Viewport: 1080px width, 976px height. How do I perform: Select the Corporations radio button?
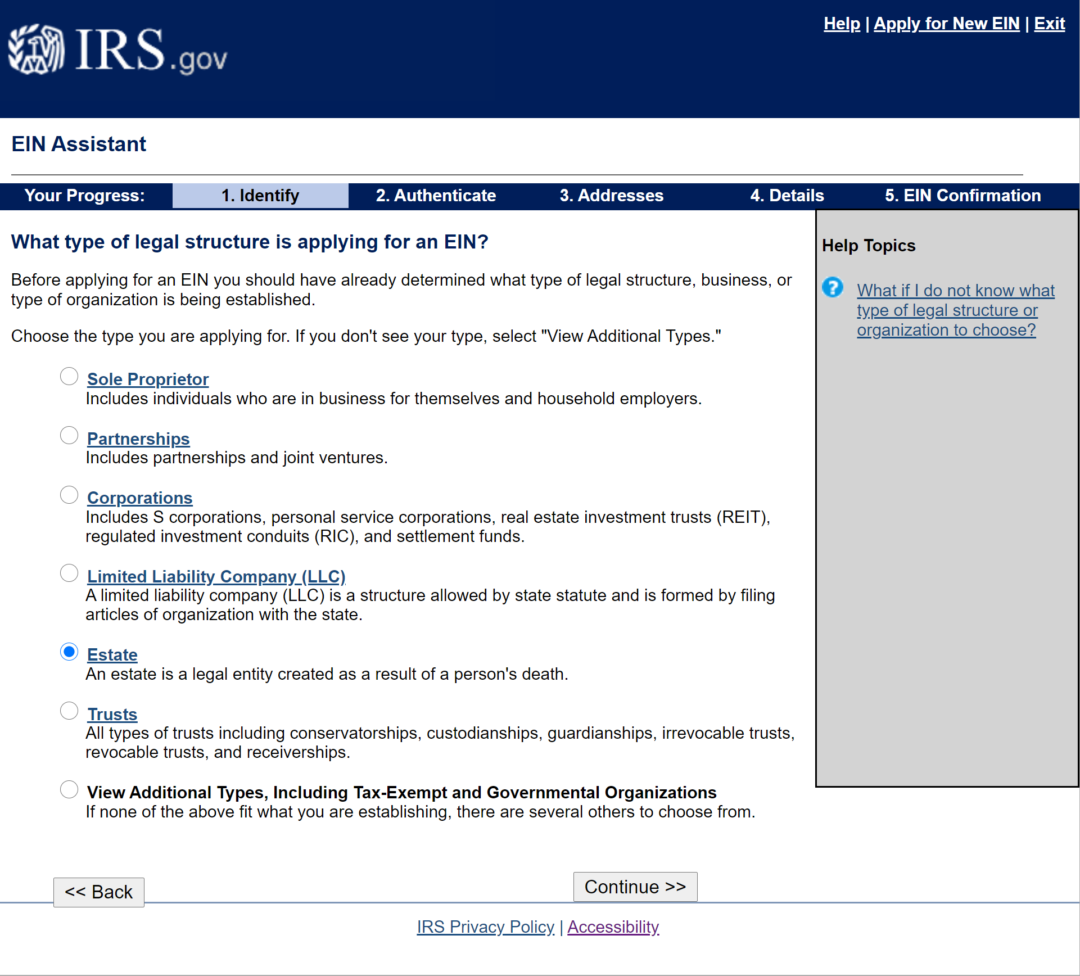[x=69, y=494]
